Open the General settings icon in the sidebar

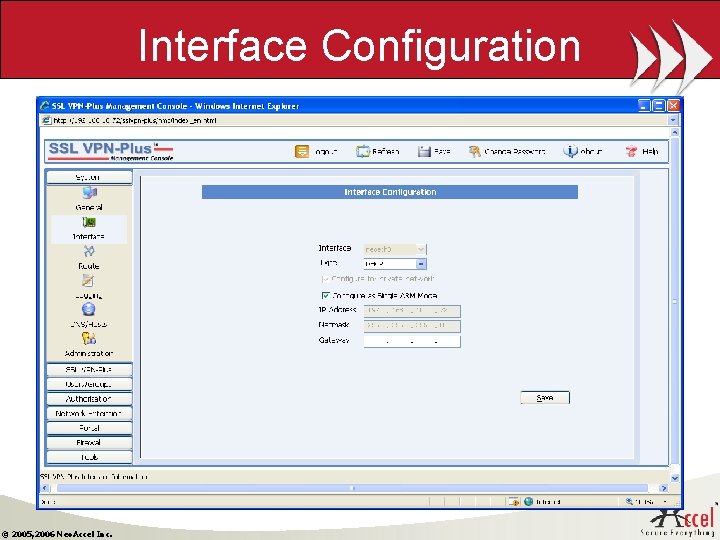point(89,193)
